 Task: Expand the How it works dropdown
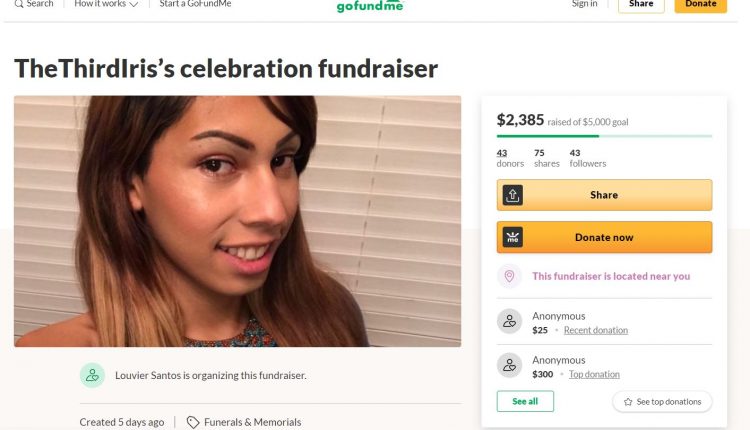pos(106,4)
